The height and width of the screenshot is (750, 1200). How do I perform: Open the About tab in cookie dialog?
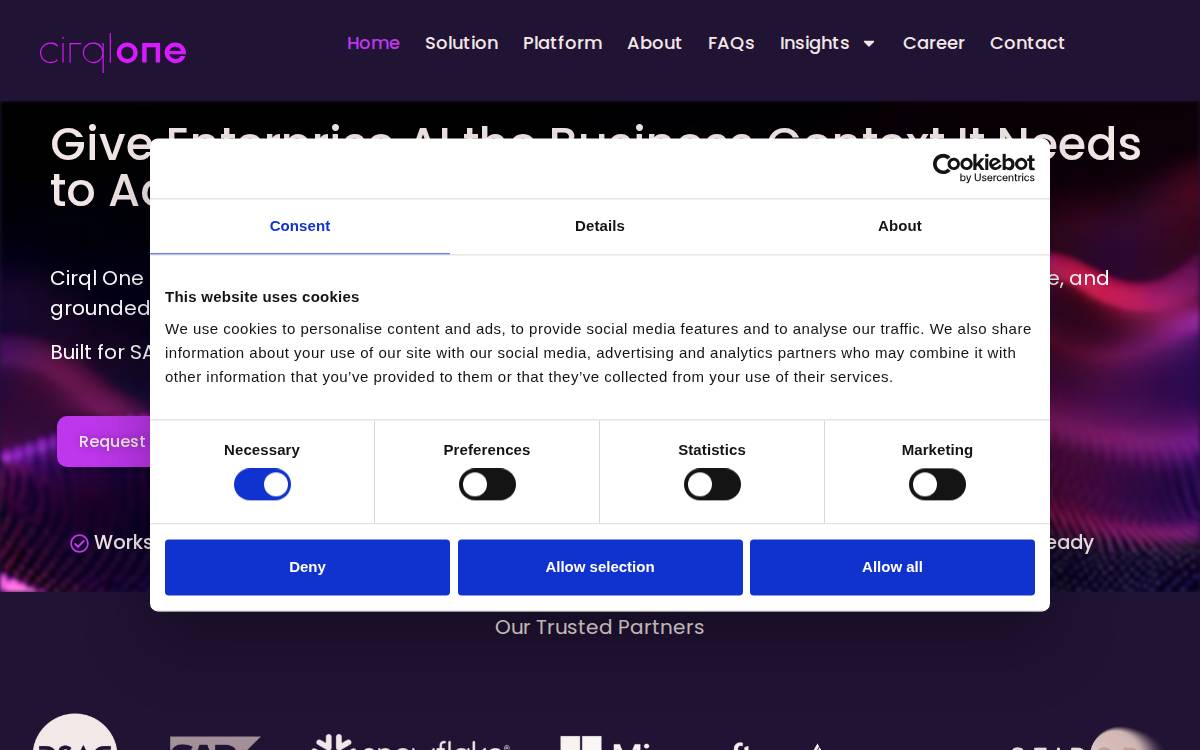click(900, 226)
